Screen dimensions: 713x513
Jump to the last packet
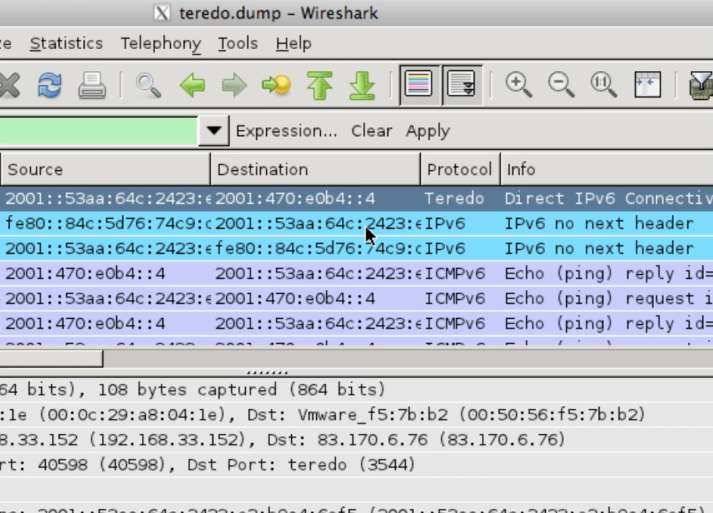[362, 85]
